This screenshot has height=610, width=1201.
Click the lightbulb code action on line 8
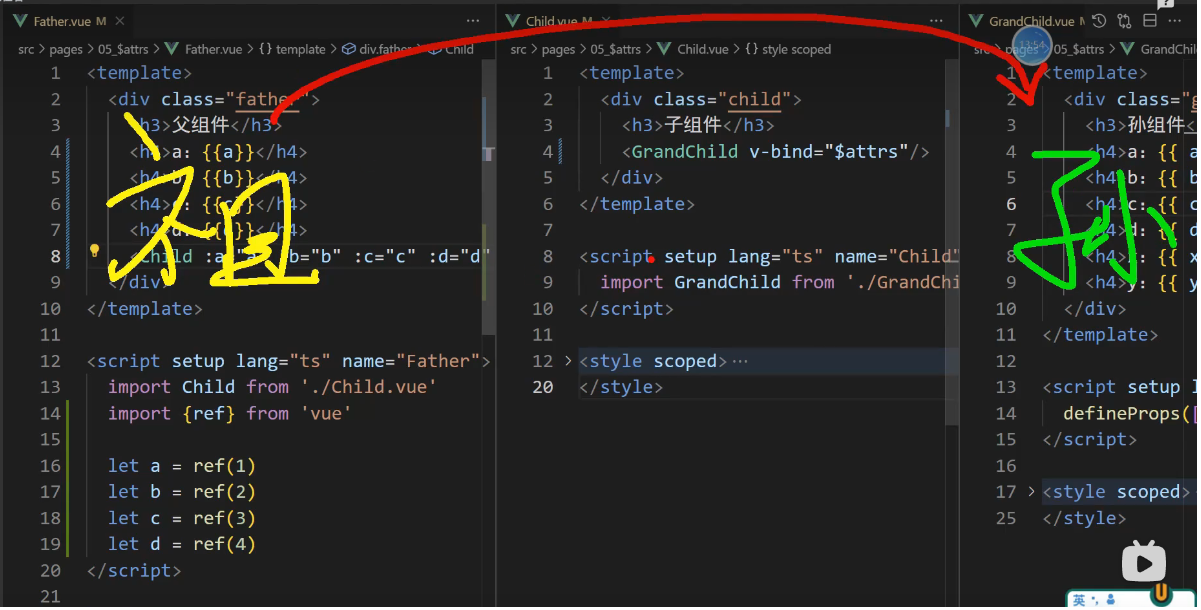(95, 251)
